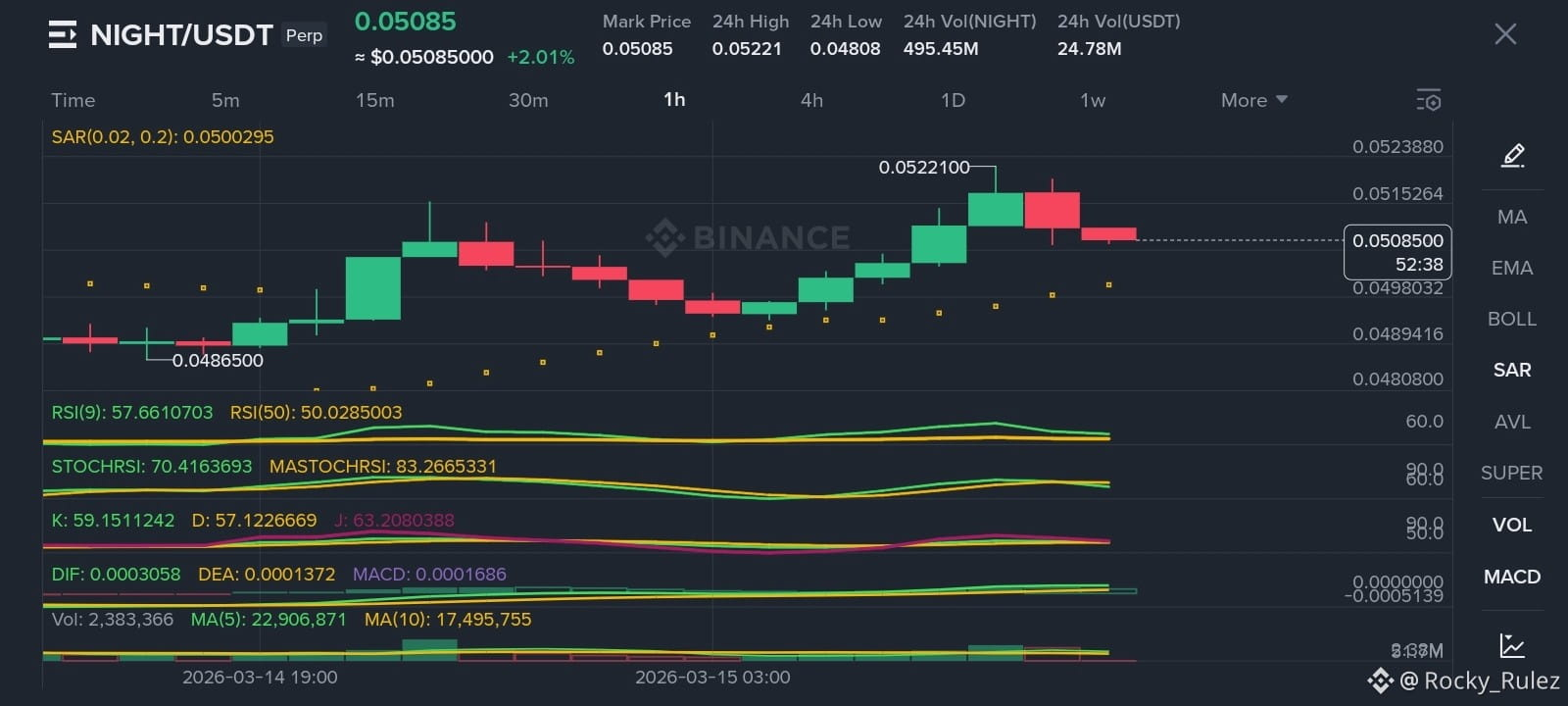This screenshot has height=706, width=1568.
Task: Toggle the SUPER indicator
Action: click(x=1512, y=473)
